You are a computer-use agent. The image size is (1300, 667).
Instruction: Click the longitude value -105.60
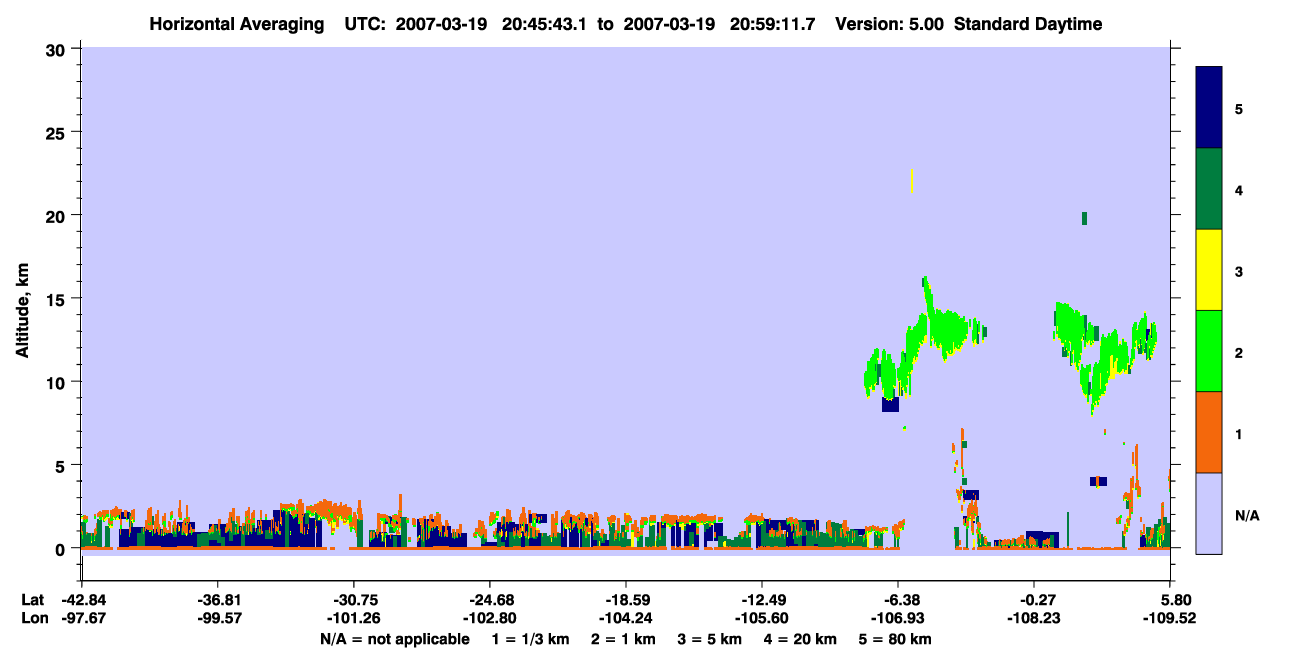pyautogui.click(x=762, y=618)
